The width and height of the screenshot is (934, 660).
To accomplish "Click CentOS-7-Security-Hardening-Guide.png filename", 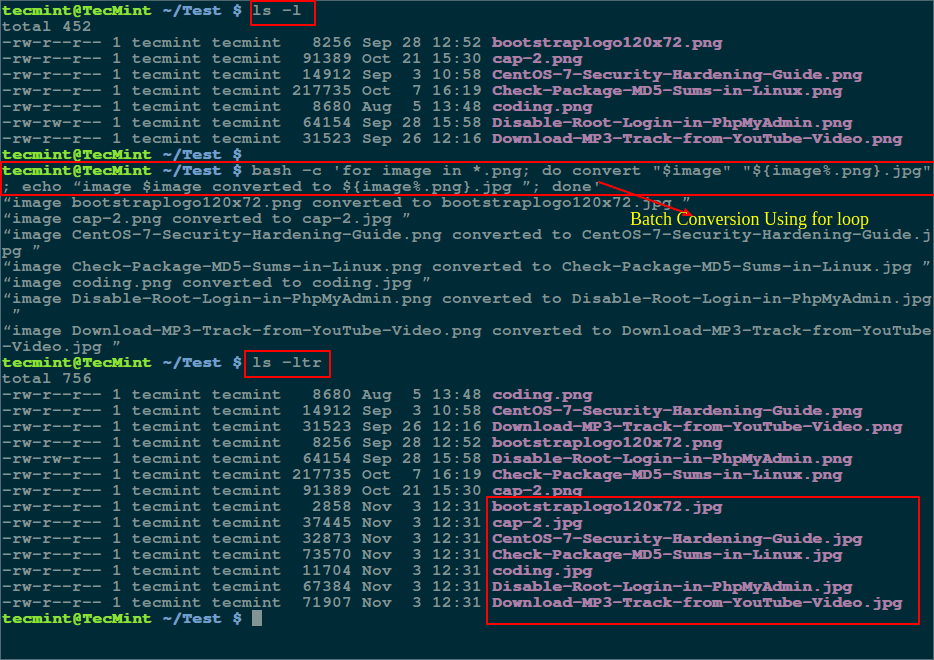I will [673, 74].
